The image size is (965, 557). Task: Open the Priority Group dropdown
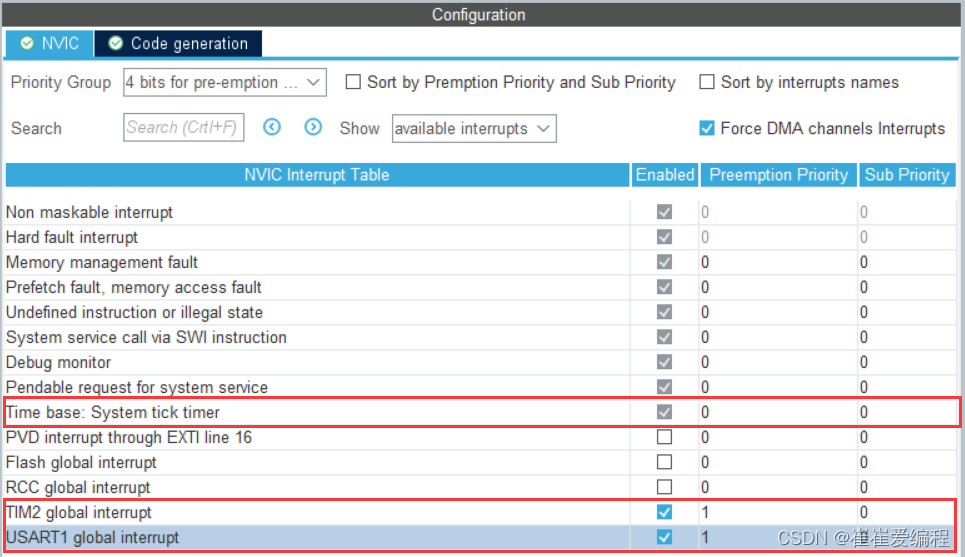pyautogui.click(x=225, y=82)
